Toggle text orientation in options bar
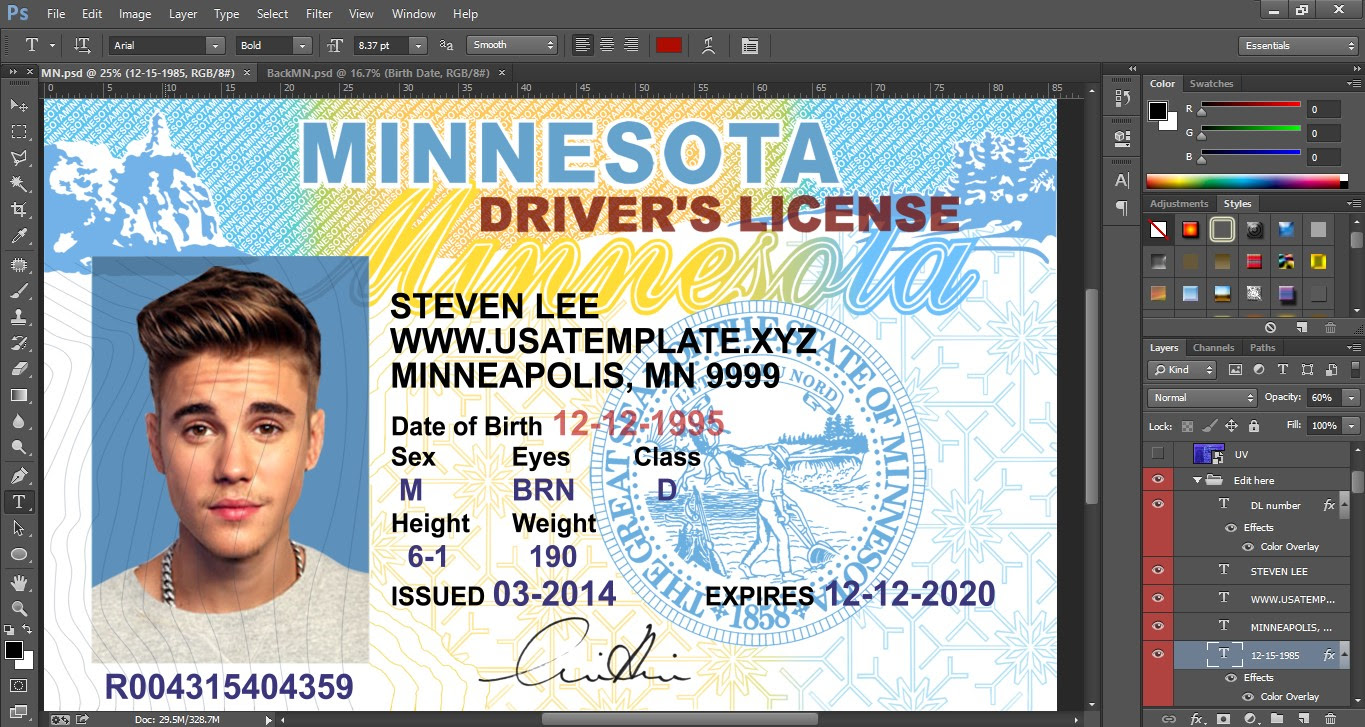This screenshot has height=727, width=1365. coord(83,45)
